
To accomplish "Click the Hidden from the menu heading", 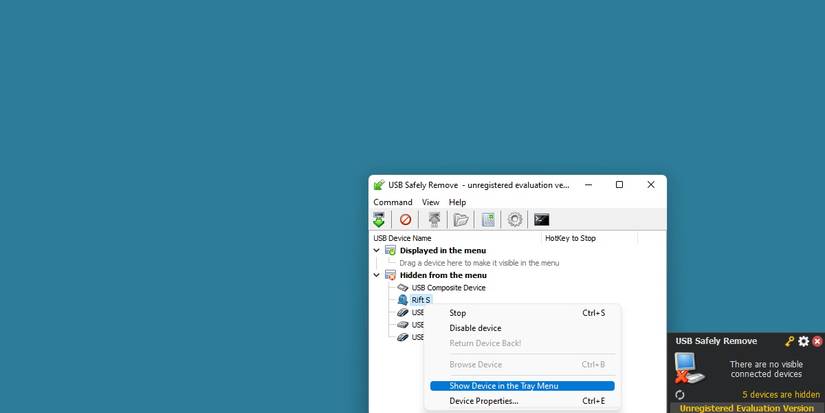I will coord(443,275).
